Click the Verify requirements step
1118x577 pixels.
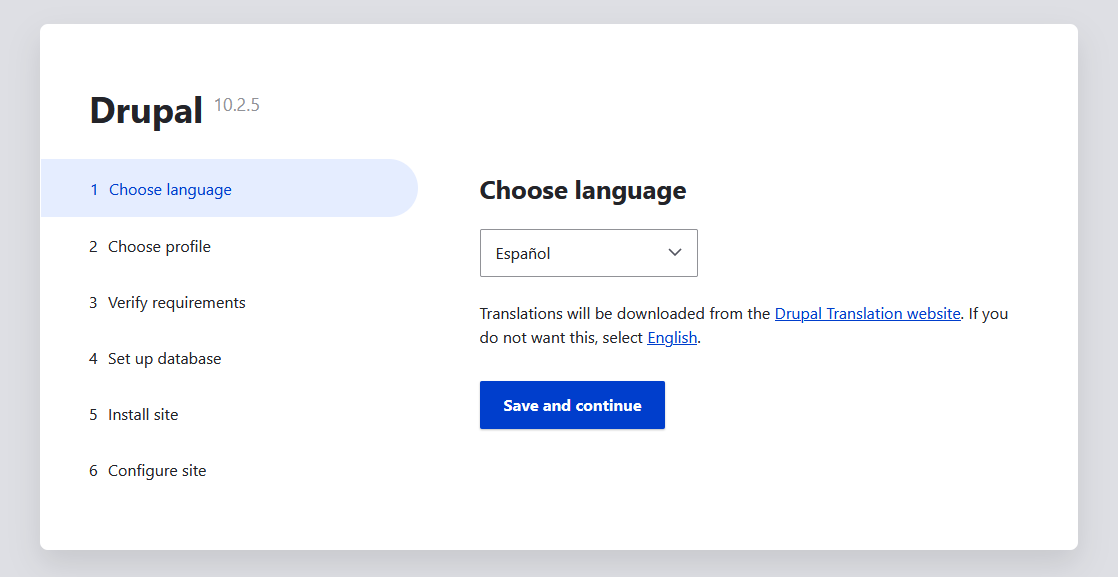tap(176, 302)
